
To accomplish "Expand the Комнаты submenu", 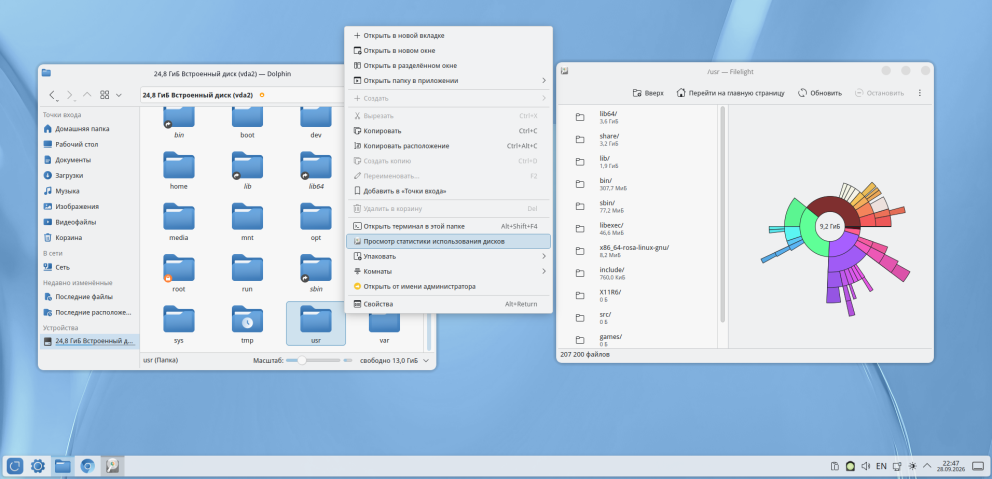I will (x=449, y=271).
